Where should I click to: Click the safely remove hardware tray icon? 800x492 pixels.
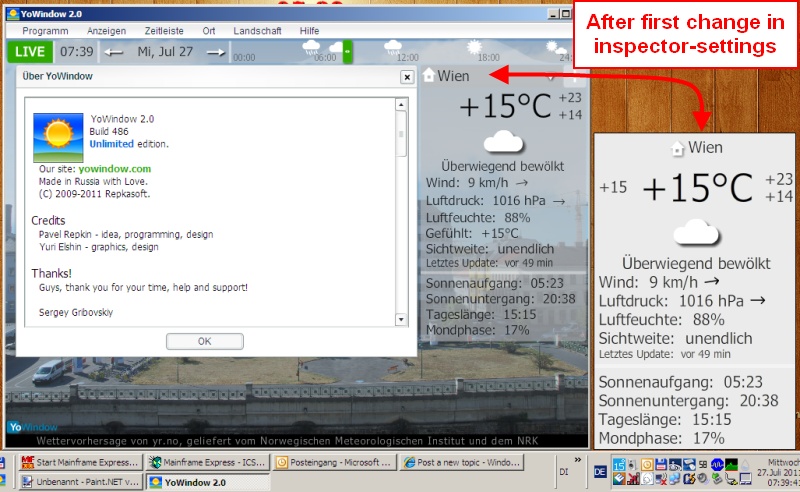tap(717, 479)
